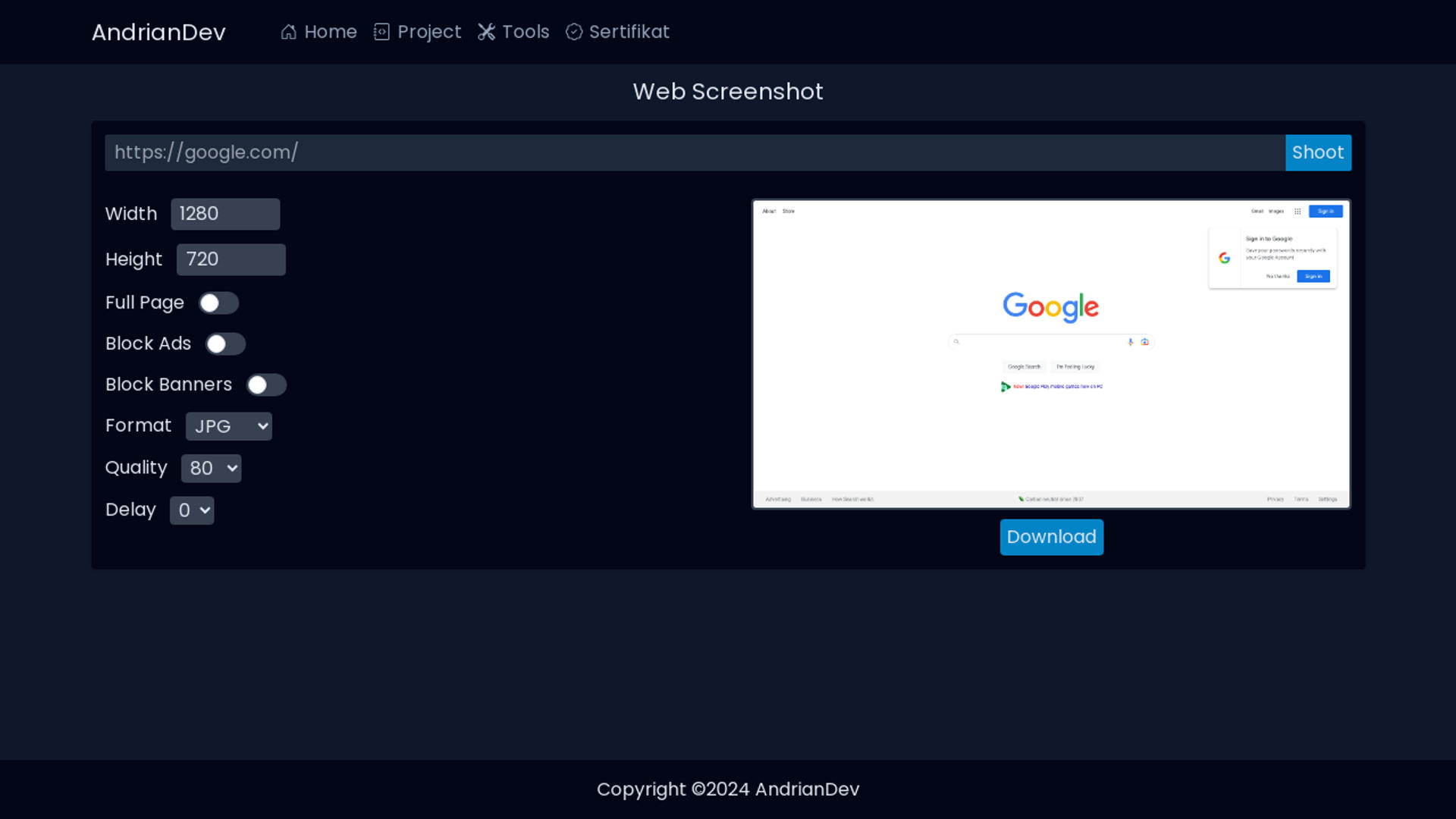Screen dimensions: 1456x819
Task: Open the Sertifikat menu item
Action: (x=617, y=32)
